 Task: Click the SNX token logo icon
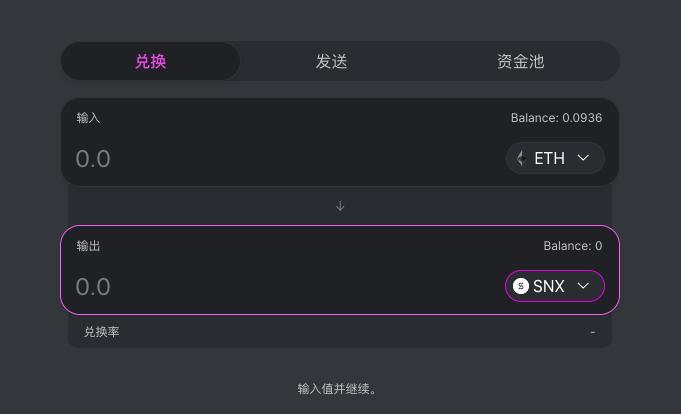(520, 286)
